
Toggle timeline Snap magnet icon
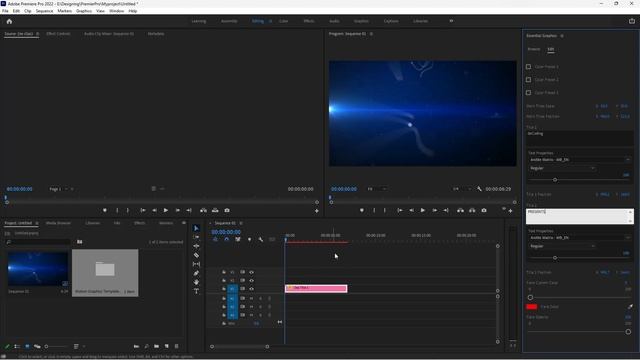(x=227, y=239)
